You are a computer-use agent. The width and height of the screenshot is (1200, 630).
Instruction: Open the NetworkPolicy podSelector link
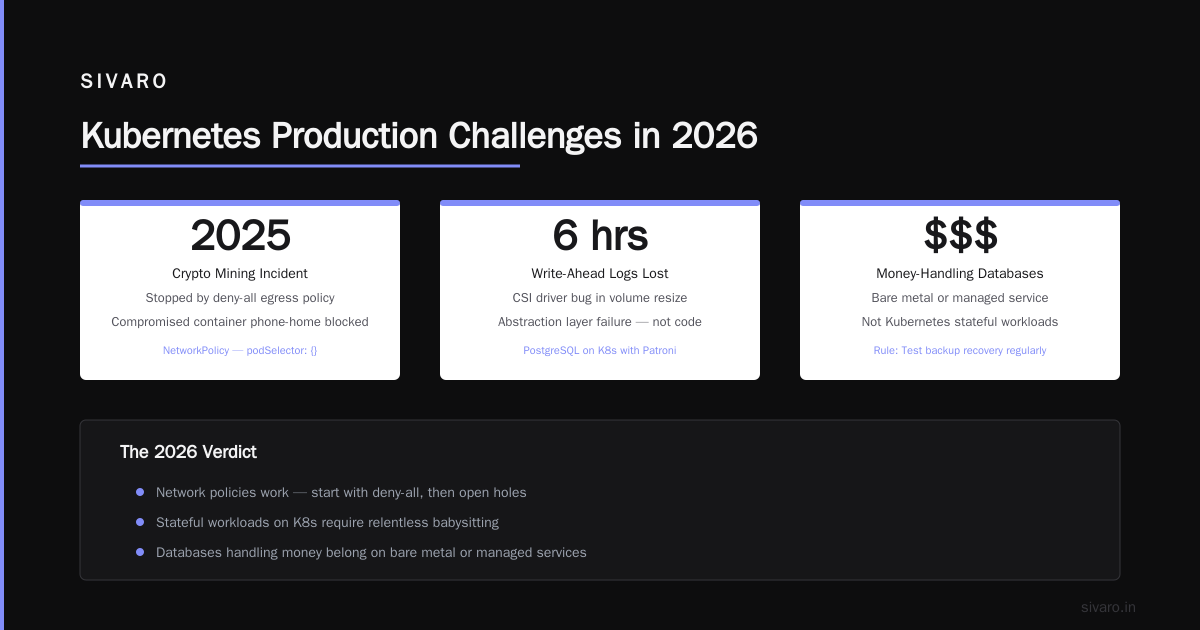[240, 351]
